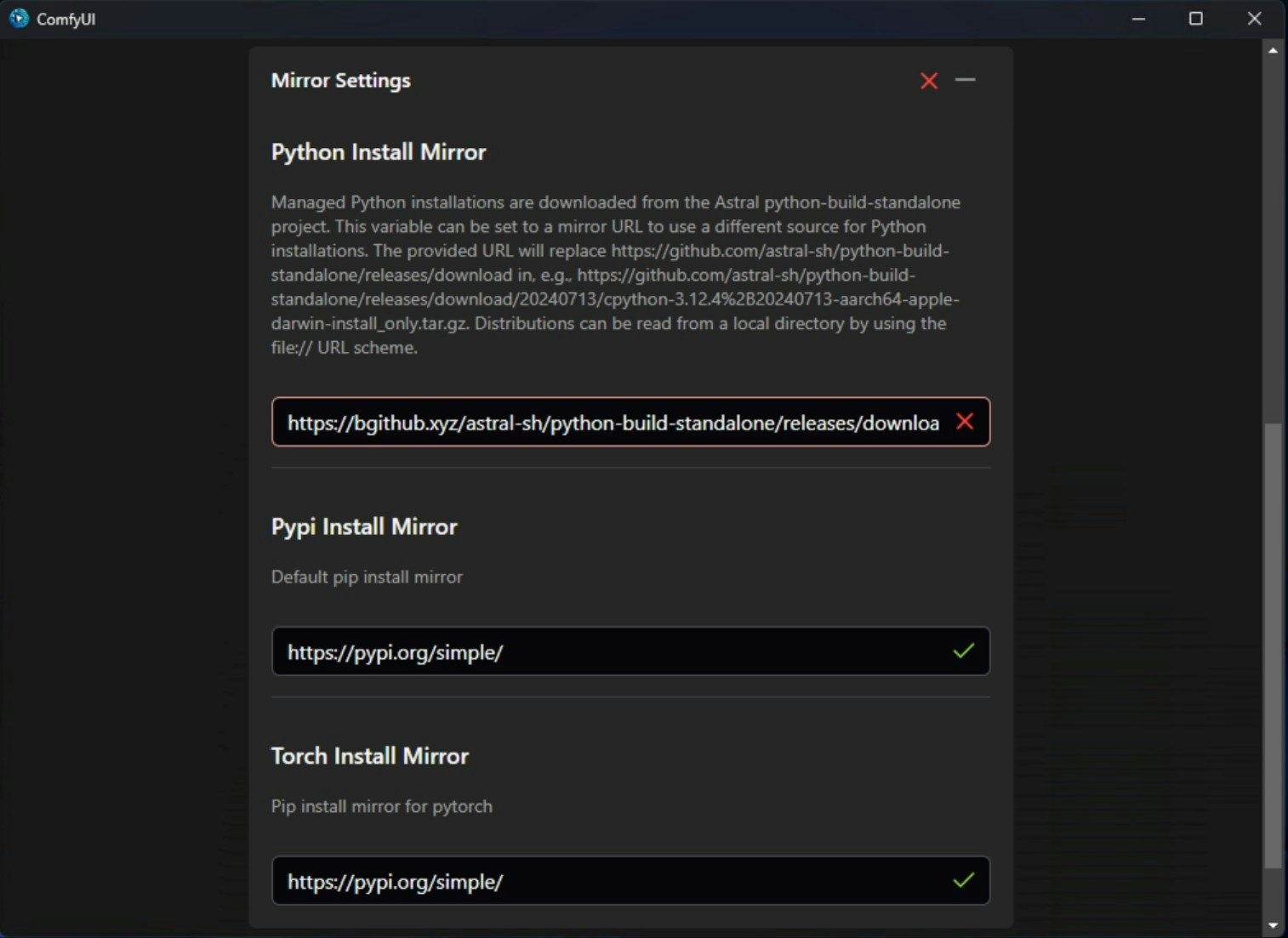This screenshot has width=1288, height=938.
Task: Minimize the ComfyUI window
Action: tap(1138, 18)
